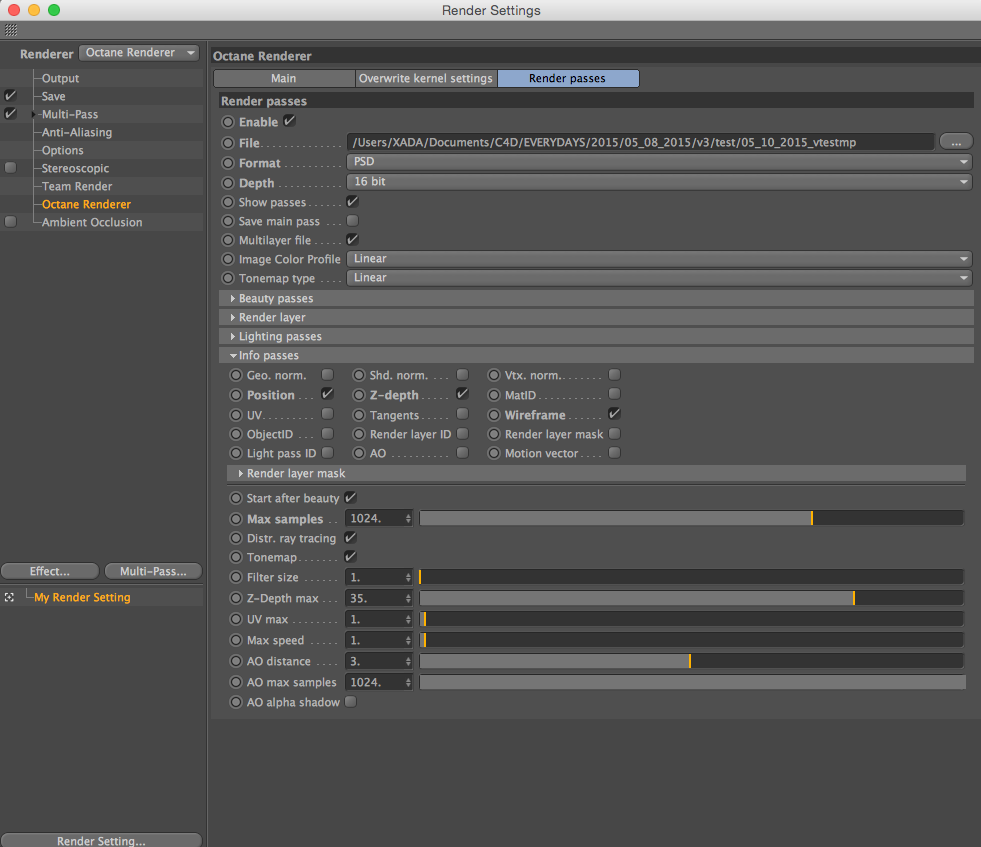
Task: Expand the Lighting passes section
Action: [x=233, y=336]
